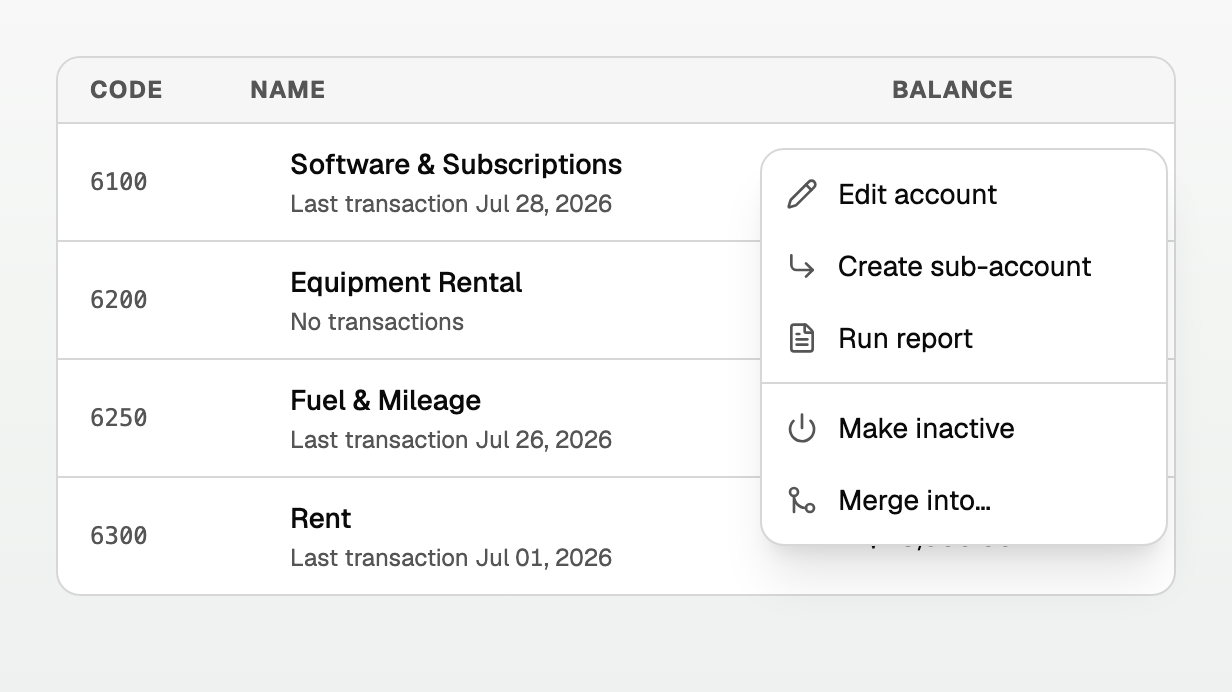1232x692 pixels.
Task: Choose Edit account from the context menu
Action: coord(964,194)
